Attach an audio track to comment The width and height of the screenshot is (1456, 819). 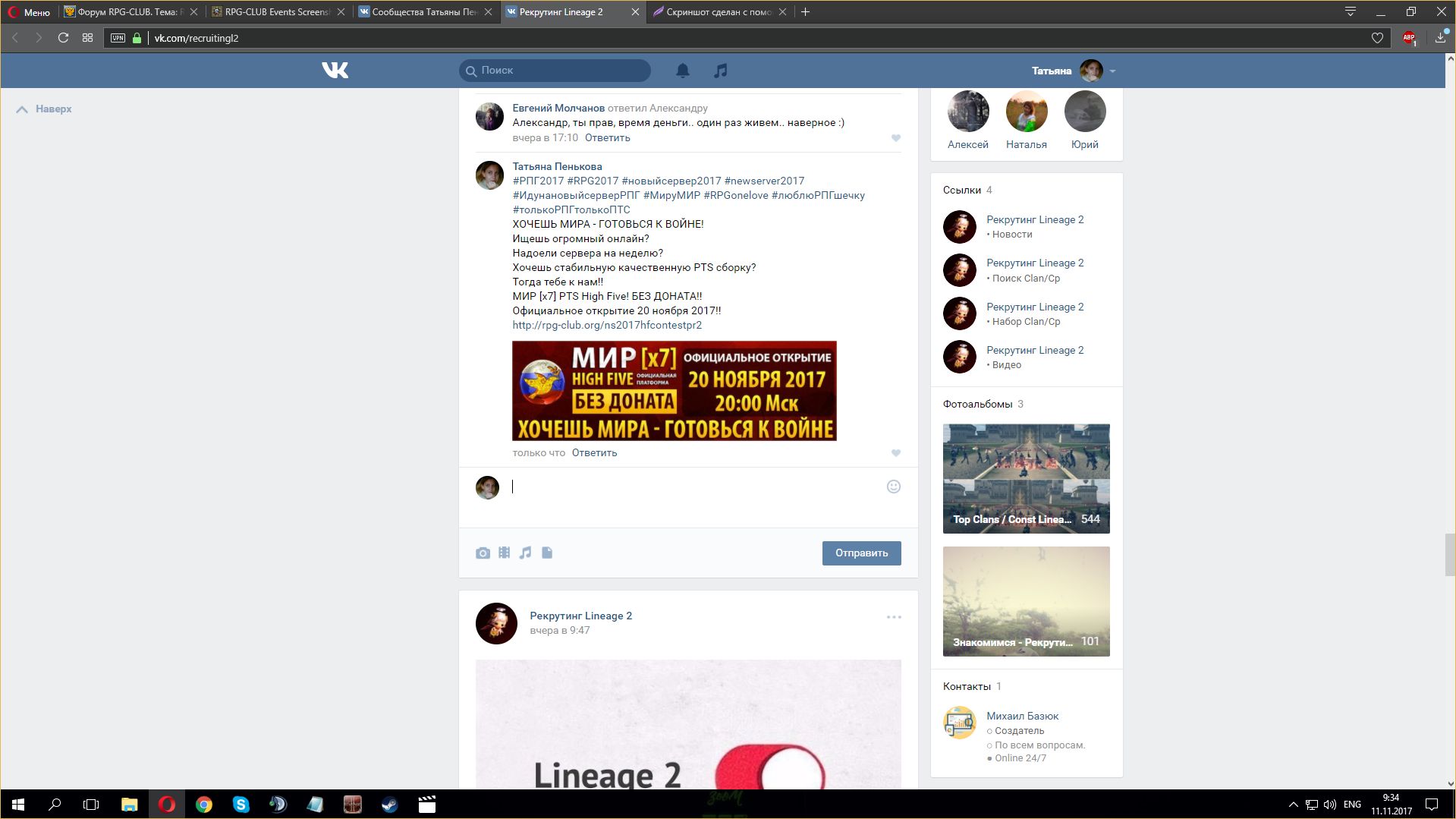[x=525, y=553]
